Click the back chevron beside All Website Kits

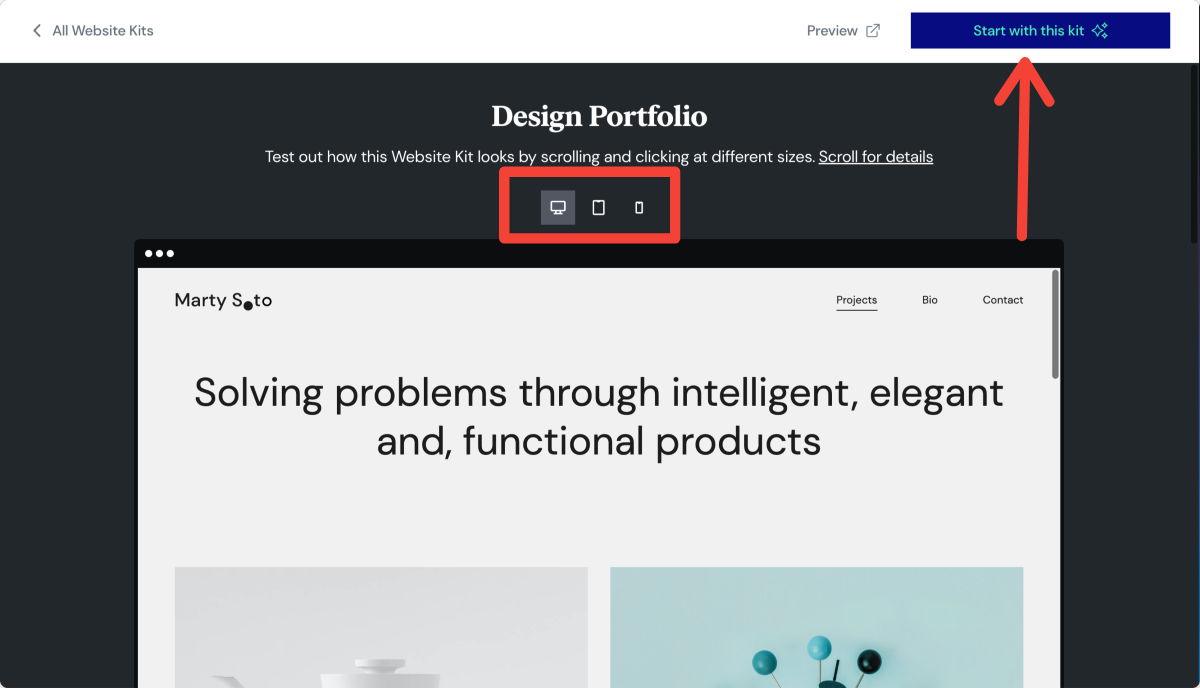[x=37, y=31]
